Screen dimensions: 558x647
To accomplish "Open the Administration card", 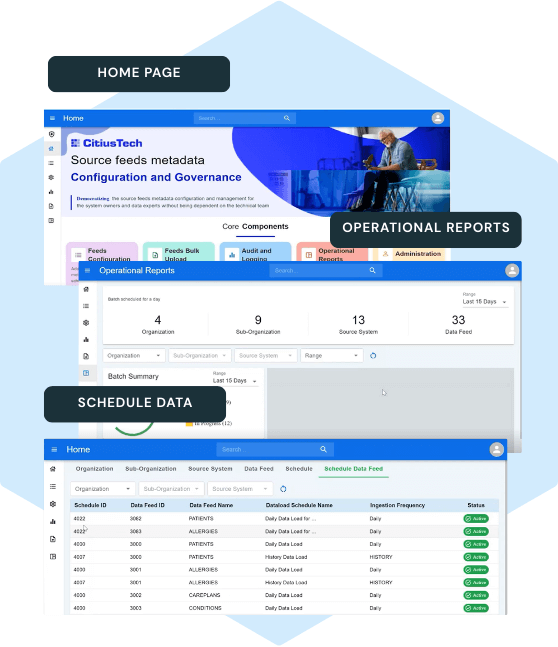I will 411,254.
